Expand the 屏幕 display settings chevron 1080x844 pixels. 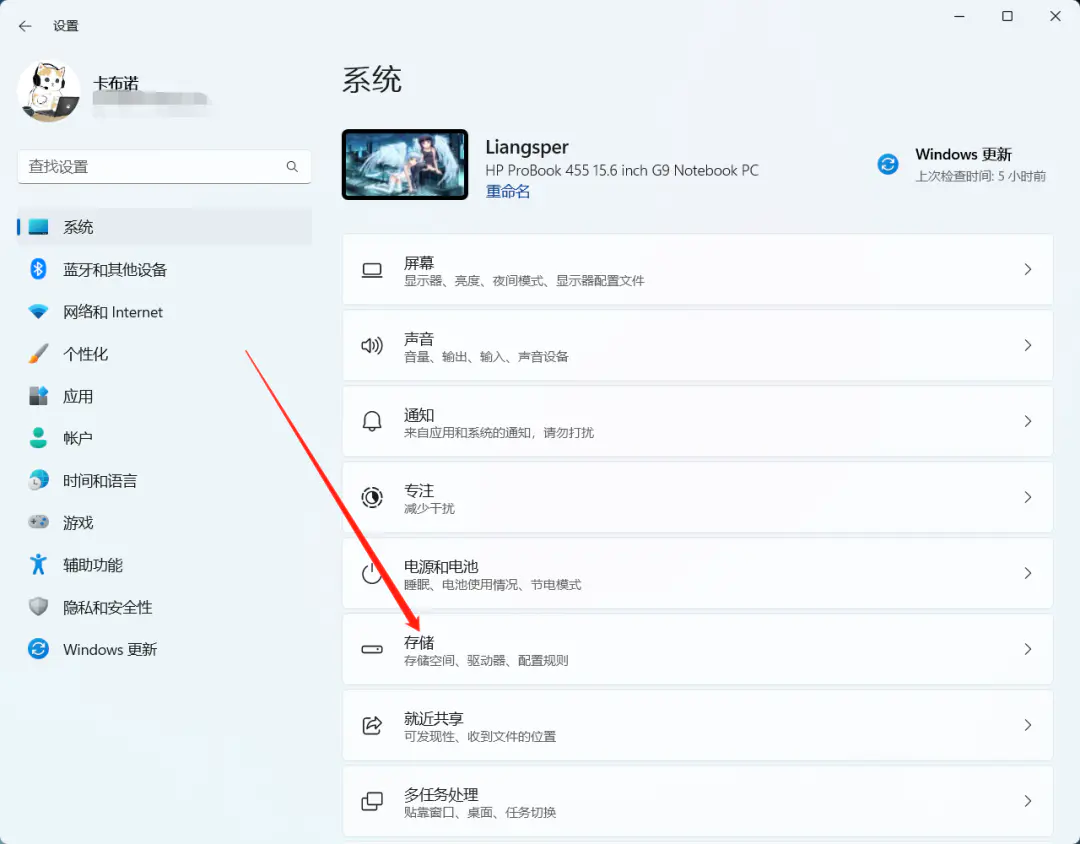click(x=1027, y=269)
